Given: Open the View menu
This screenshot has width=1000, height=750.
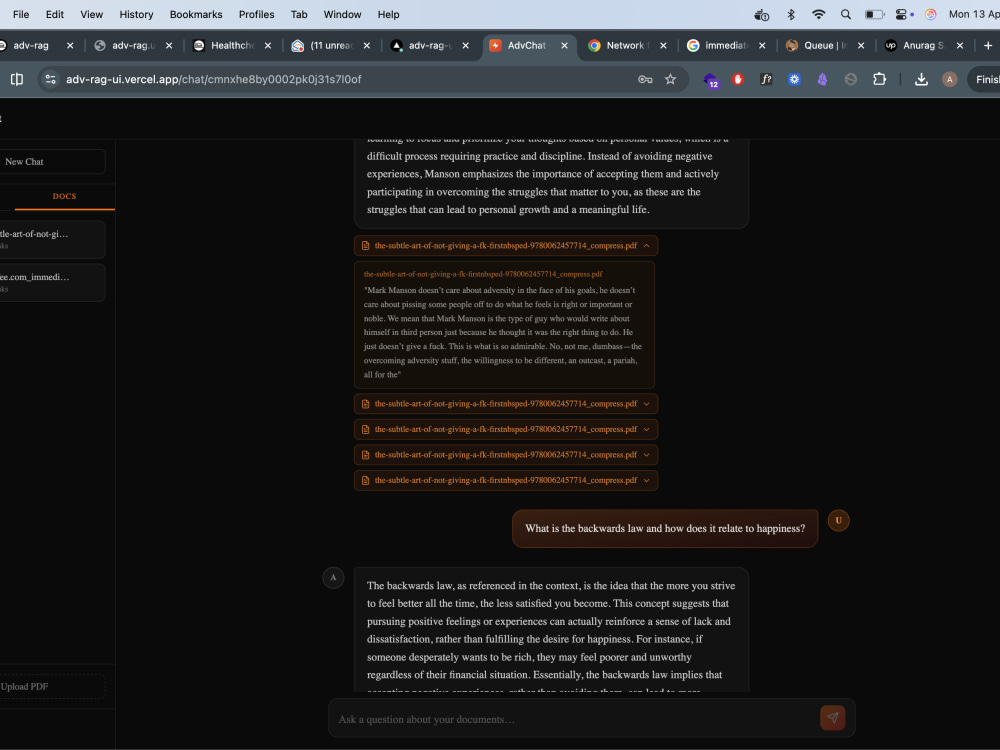Looking at the screenshot, I should 91,14.
